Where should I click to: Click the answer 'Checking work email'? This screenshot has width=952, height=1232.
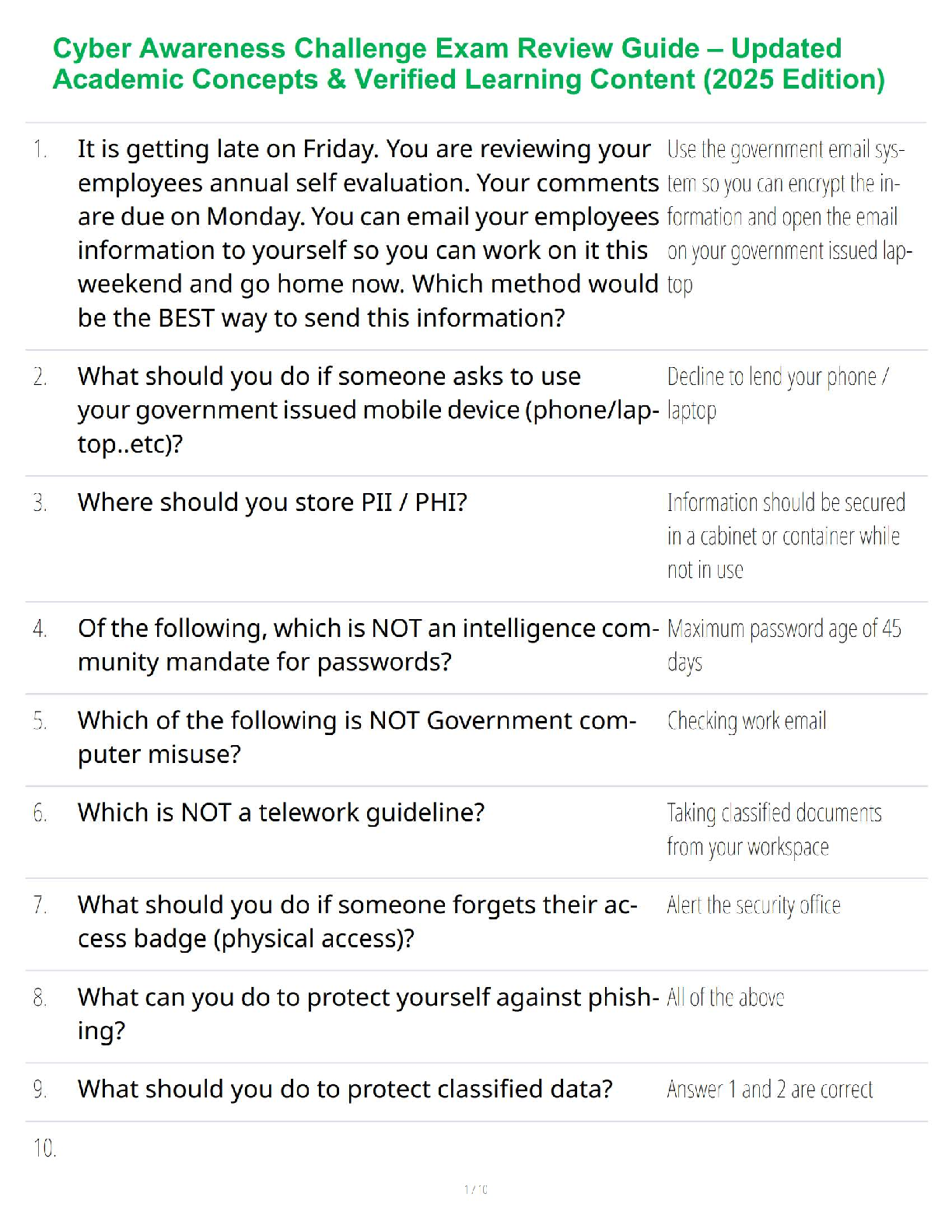[747, 721]
